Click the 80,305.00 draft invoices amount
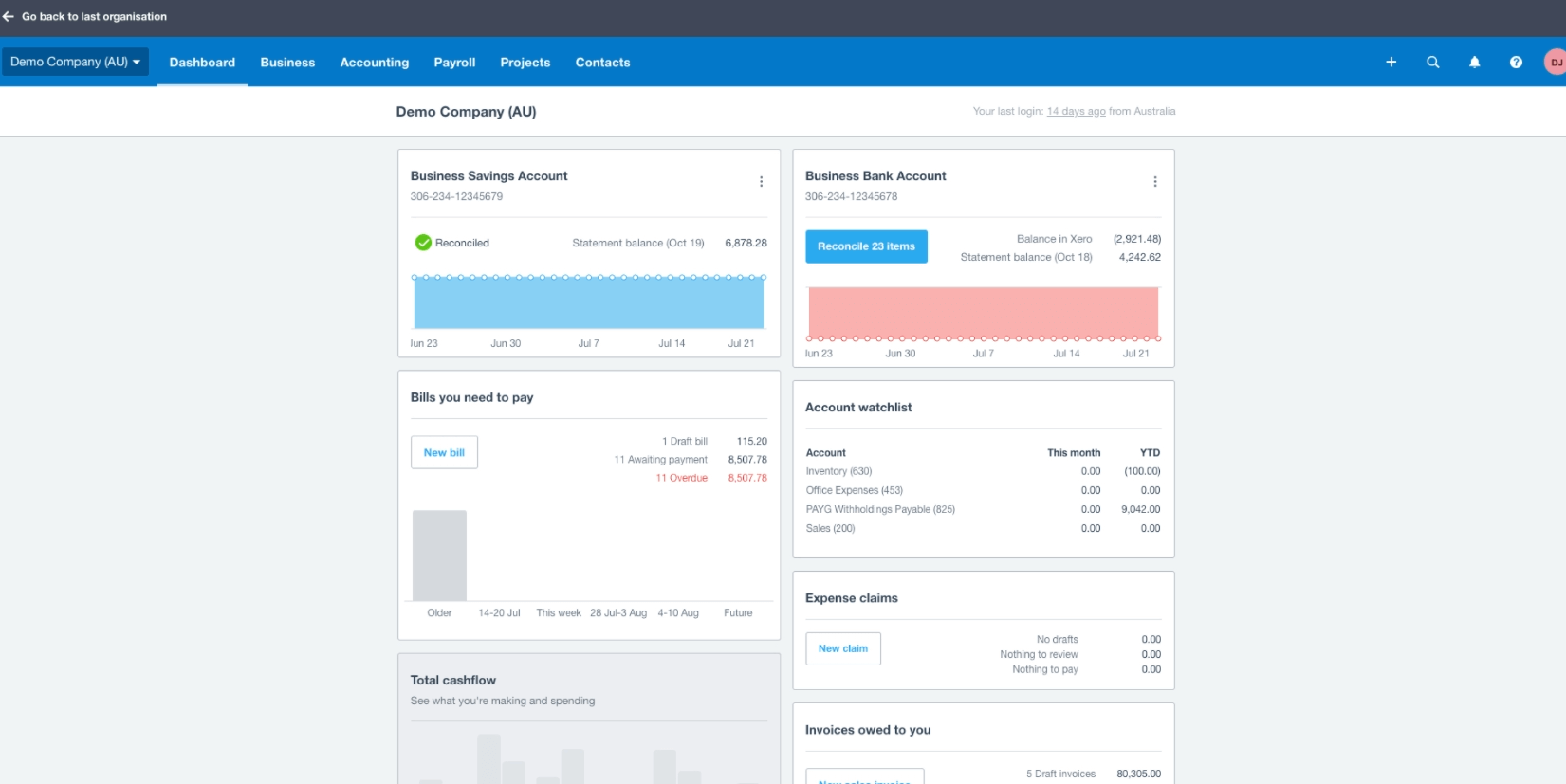Screen dimensions: 1566x784 [x=1138, y=775]
